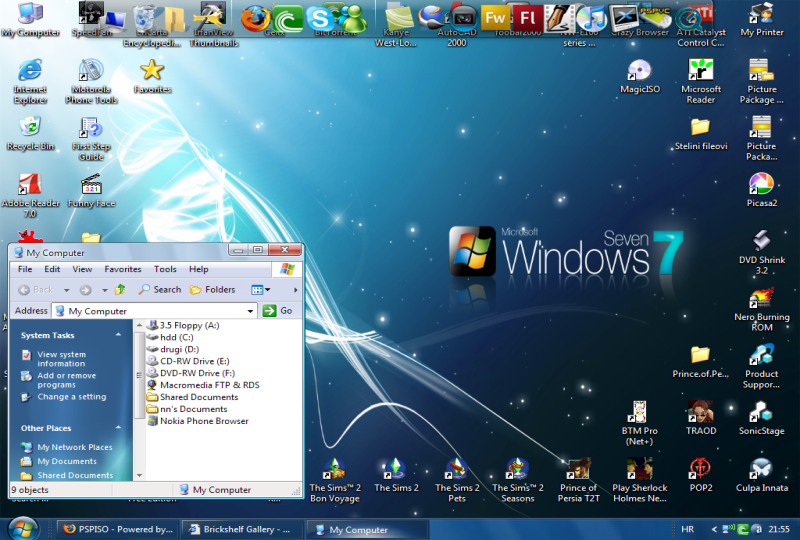The image size is (800, 540).
Task: Toggle the Folders pane button
Action: [213, 290]
